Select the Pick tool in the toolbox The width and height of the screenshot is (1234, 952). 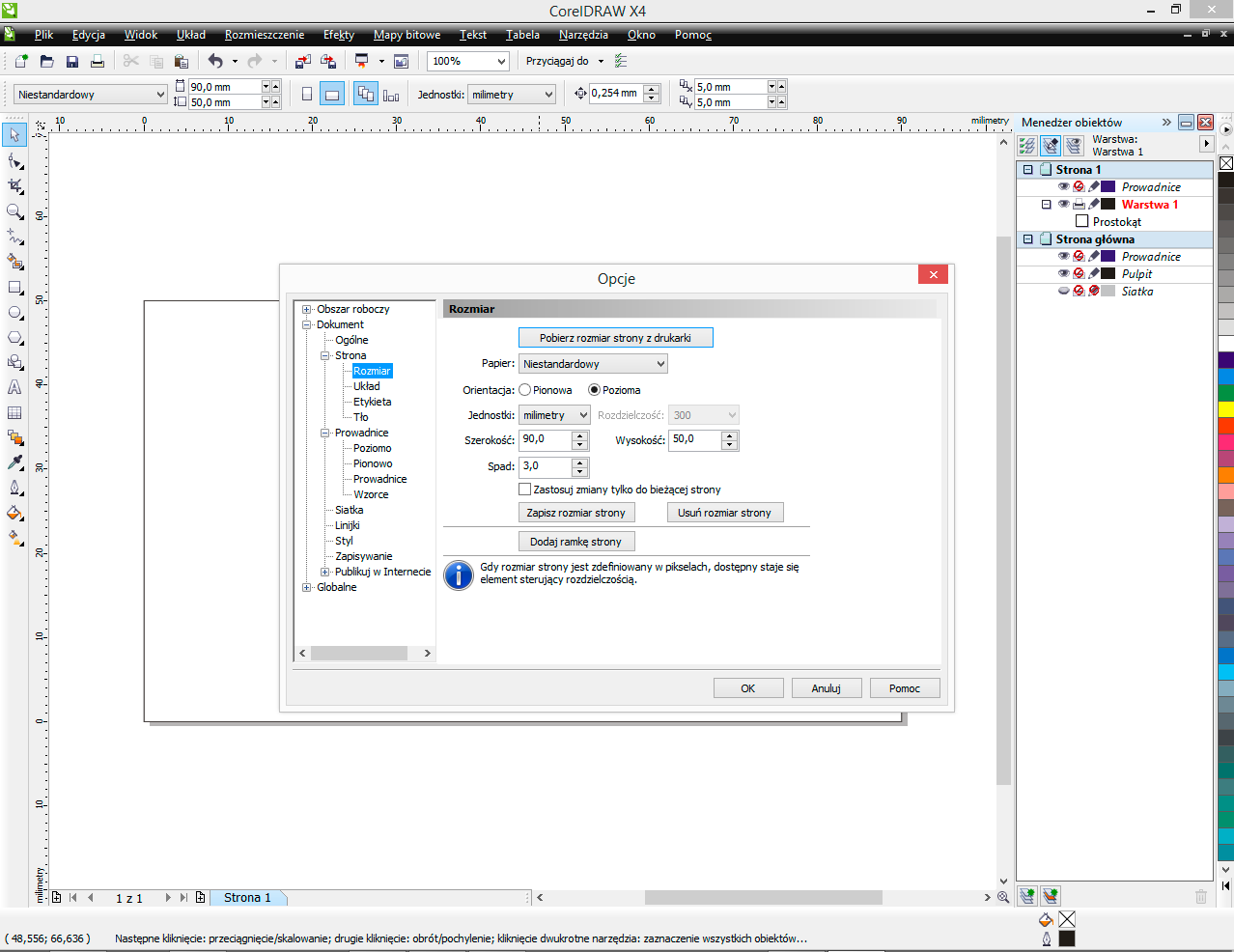14,135
